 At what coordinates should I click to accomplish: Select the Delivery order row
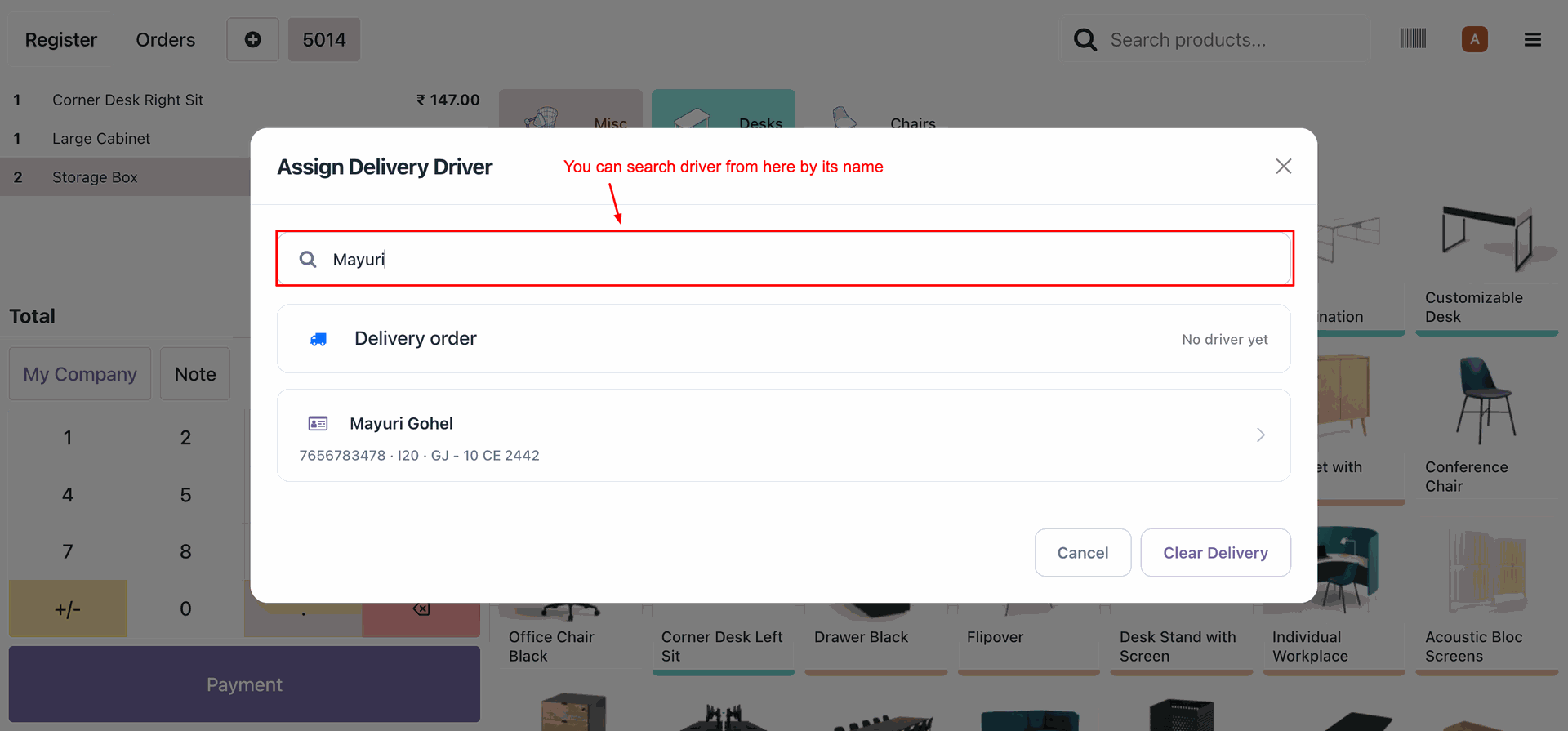coord(784,339)
